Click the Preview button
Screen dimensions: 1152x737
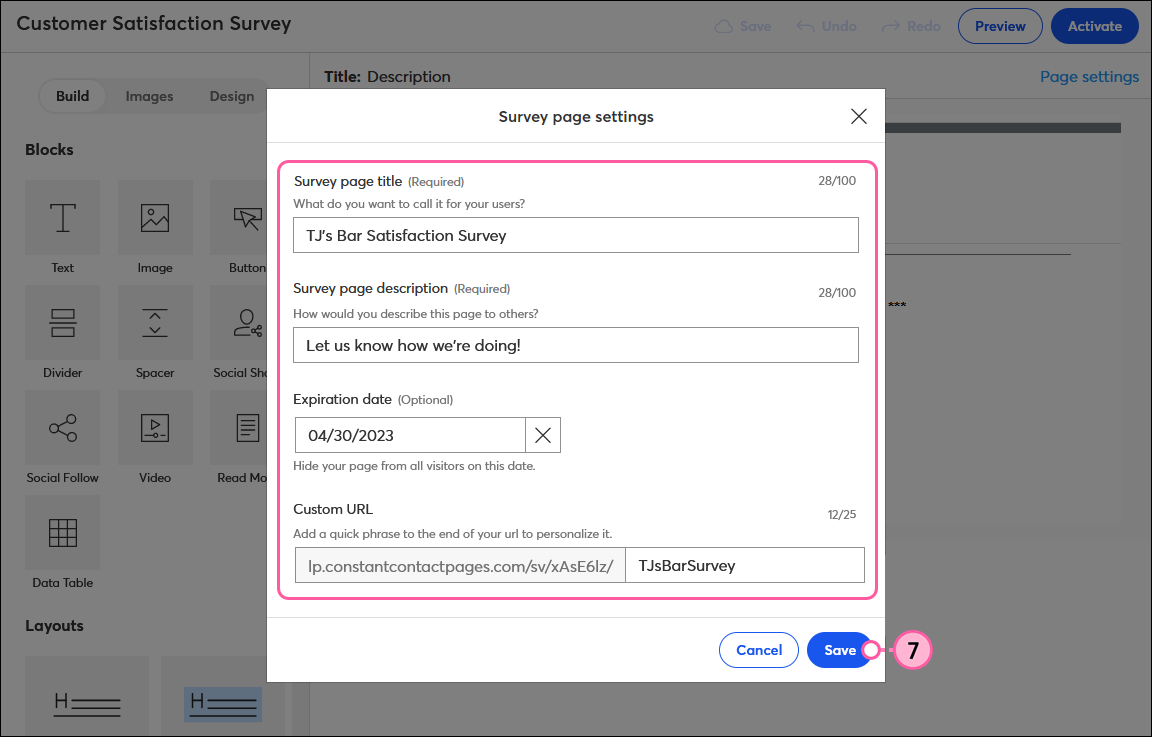point(1000,26)
